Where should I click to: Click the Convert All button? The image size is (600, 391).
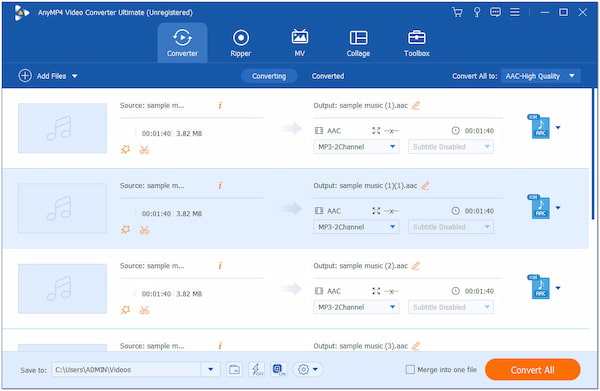click(533, 370)
